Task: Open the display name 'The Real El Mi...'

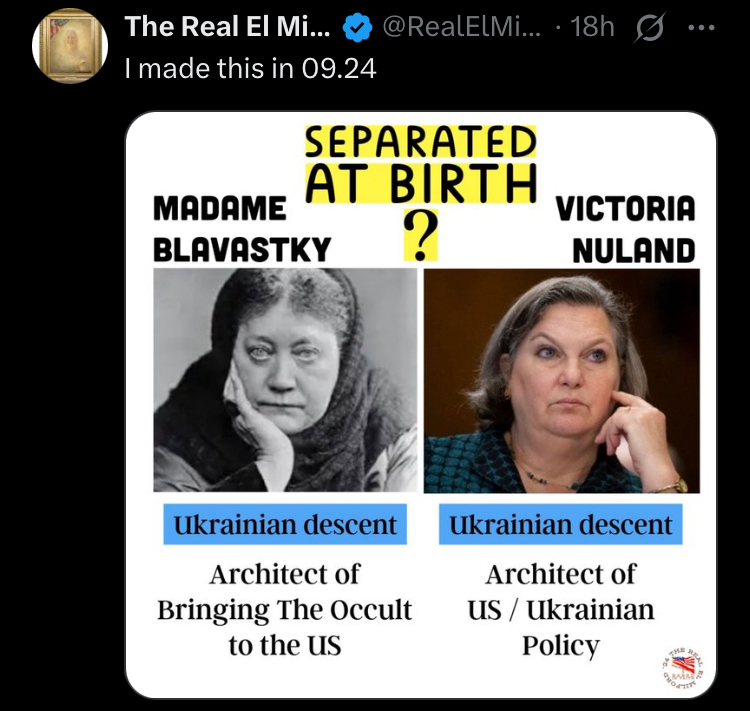Action: point(228,26)
